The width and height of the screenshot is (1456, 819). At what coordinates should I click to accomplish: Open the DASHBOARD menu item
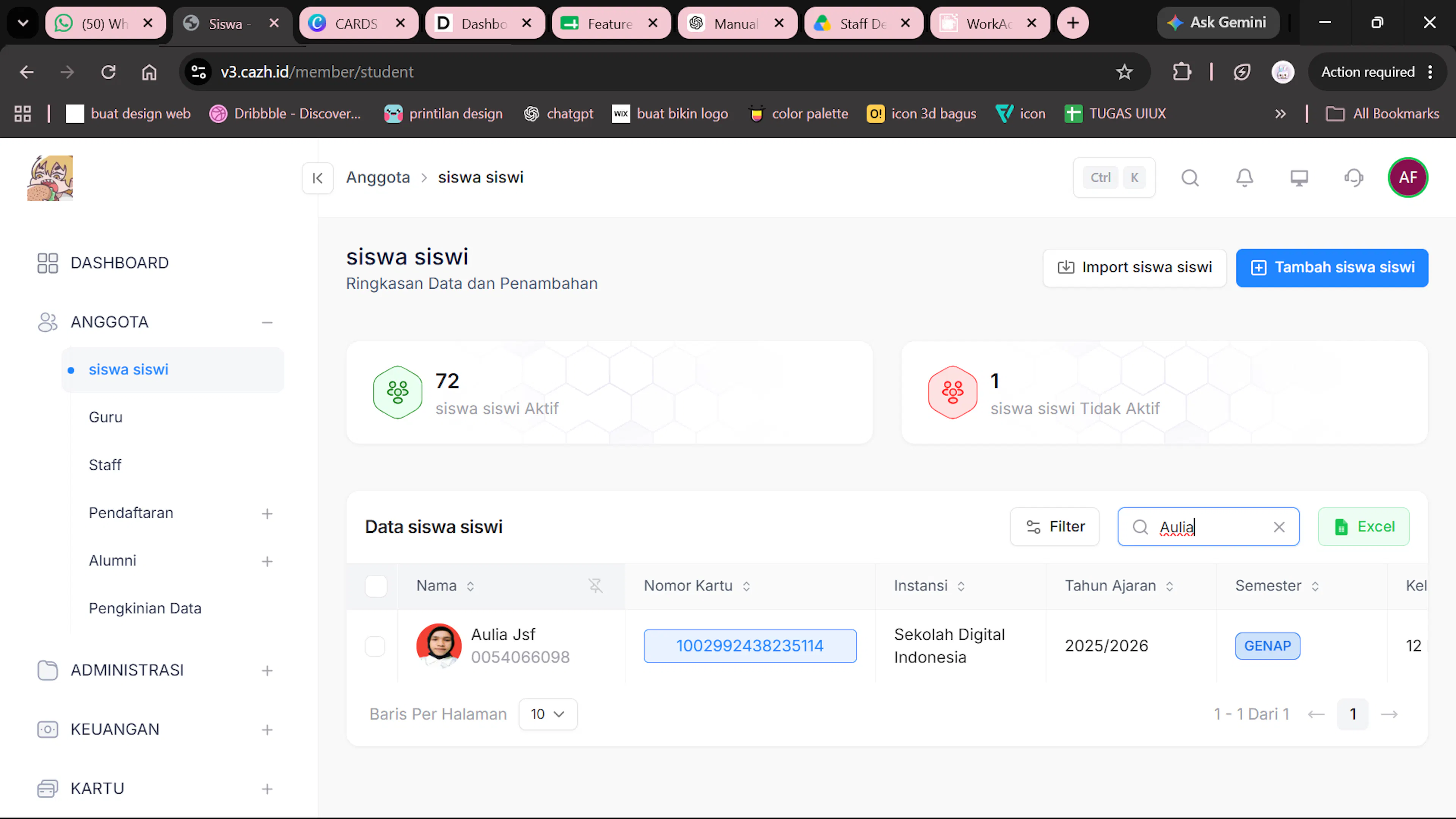[119, 263]
